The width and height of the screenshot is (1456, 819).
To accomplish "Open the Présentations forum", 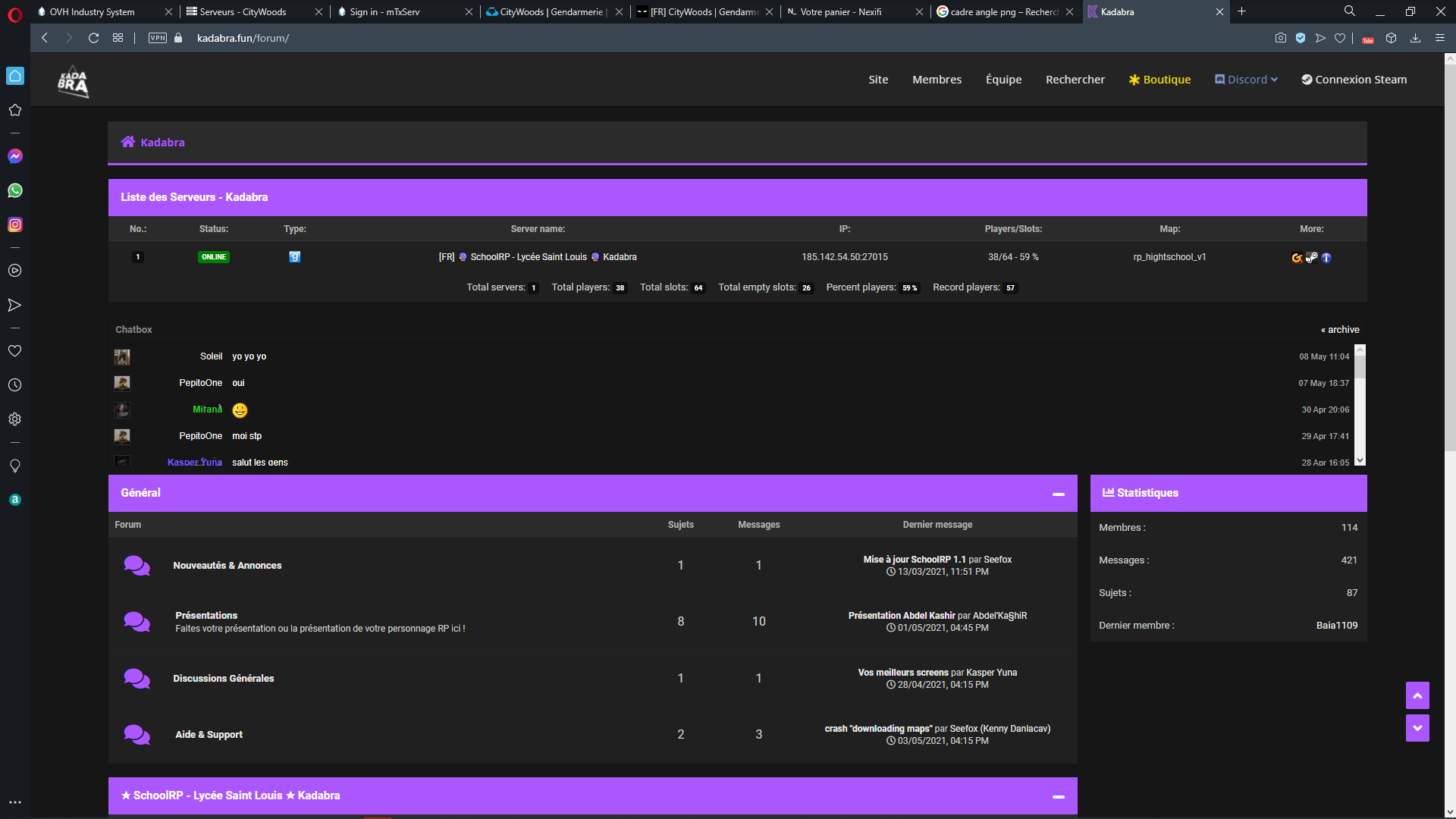I will point(206,616).
